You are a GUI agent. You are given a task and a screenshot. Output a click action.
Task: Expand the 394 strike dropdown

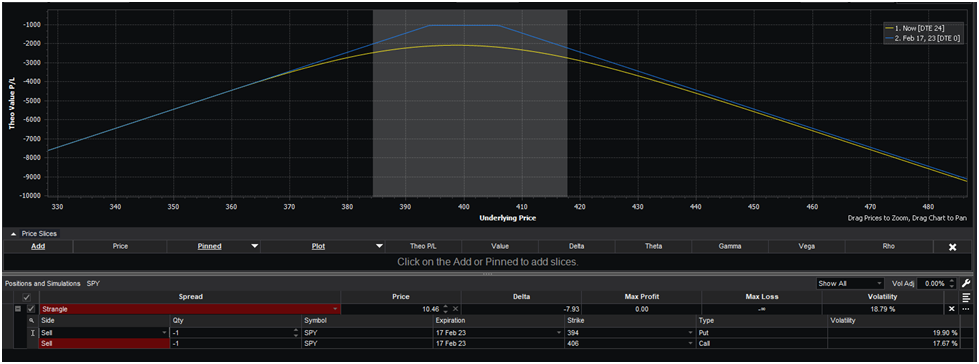coord(691,332)
